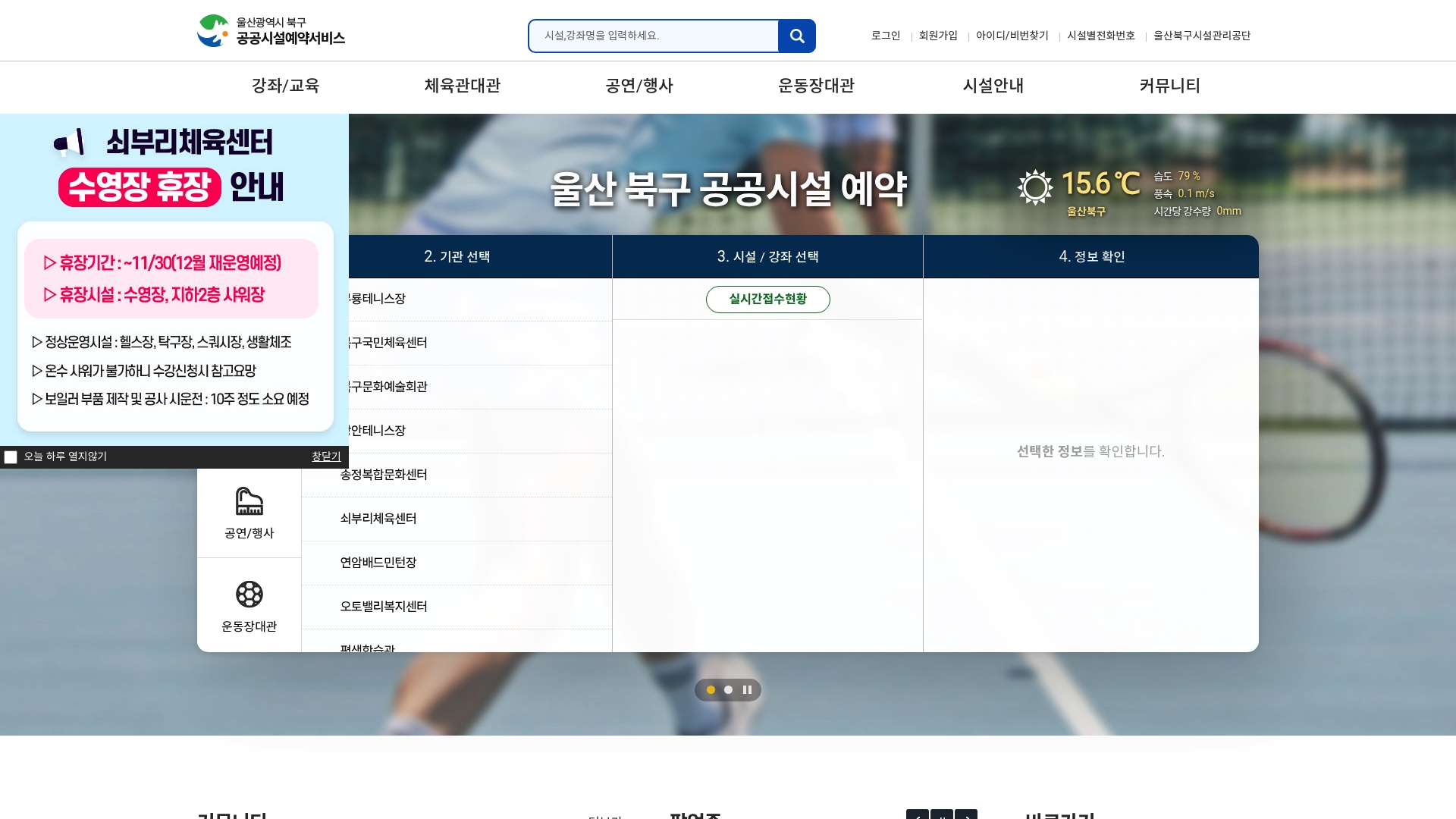The width and height of the screenshot is (1456, 819).
Task: Select the 테니스장 row above 북구국민체육센터
Action: tap(480, 300)
